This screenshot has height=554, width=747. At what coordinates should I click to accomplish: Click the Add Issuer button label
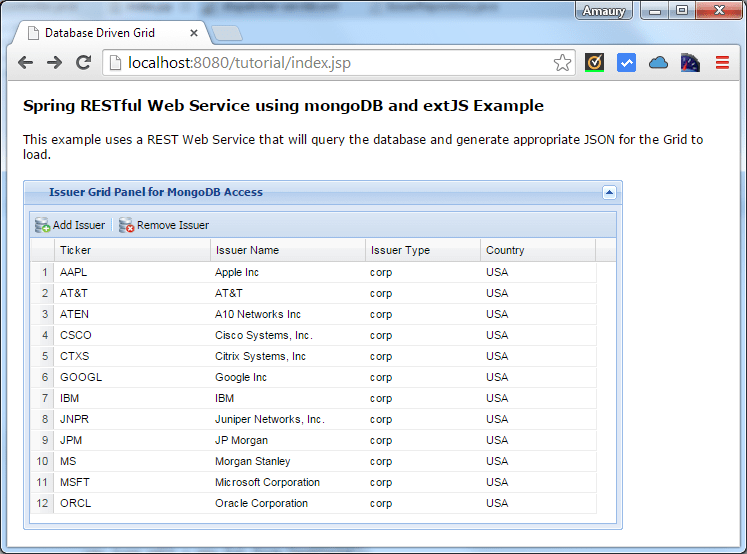[79, 225]
